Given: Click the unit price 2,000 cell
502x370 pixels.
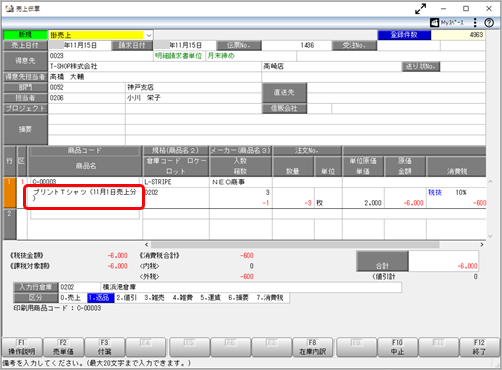Looking at the screenshot, I should tap(363, 203).
